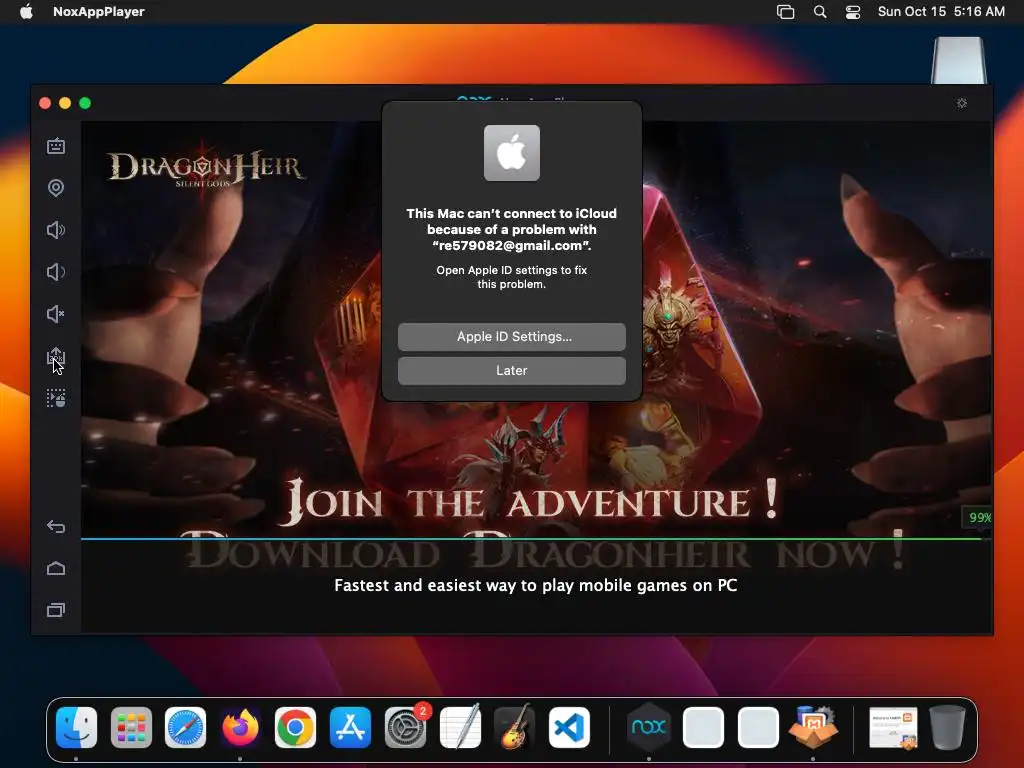This screenshot has width=1024, height=768.
Task: Open Control Center in menu bar
Action: (853, 12)
